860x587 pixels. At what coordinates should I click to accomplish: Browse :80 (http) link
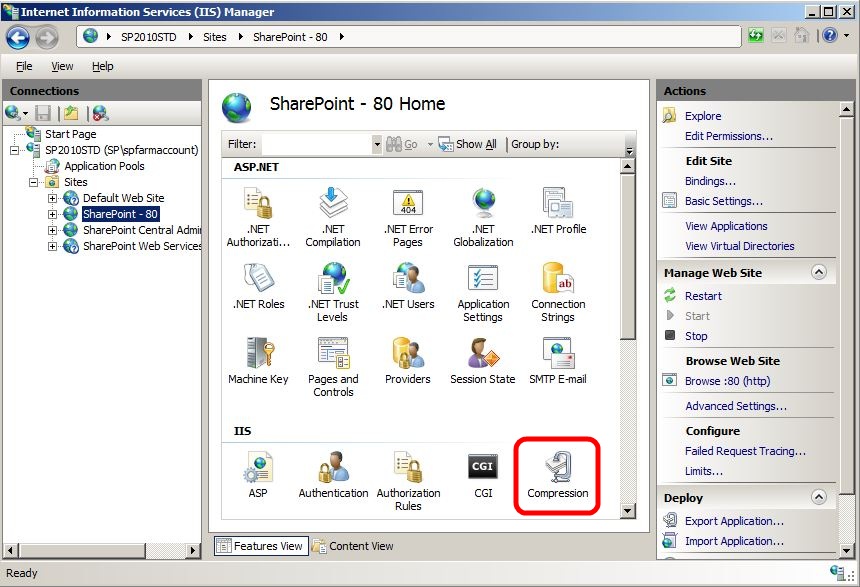727,381
